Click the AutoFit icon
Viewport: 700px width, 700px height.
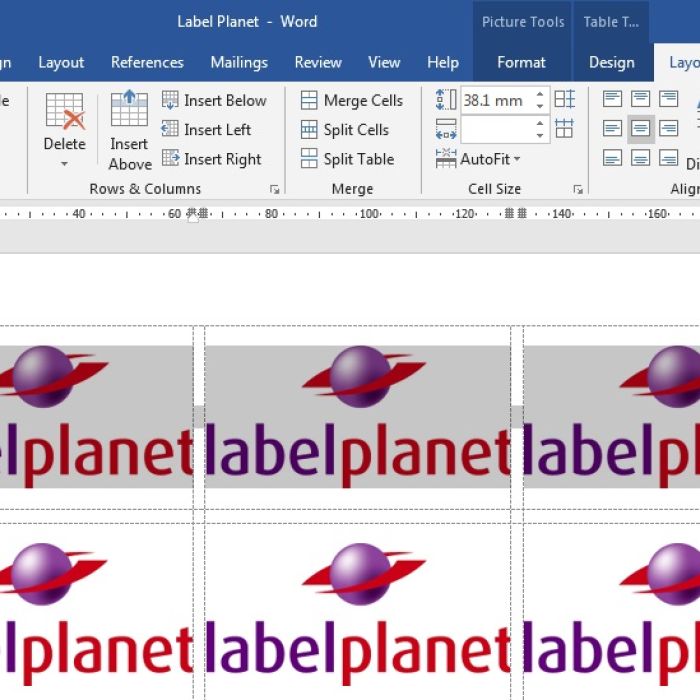[446, 158]
